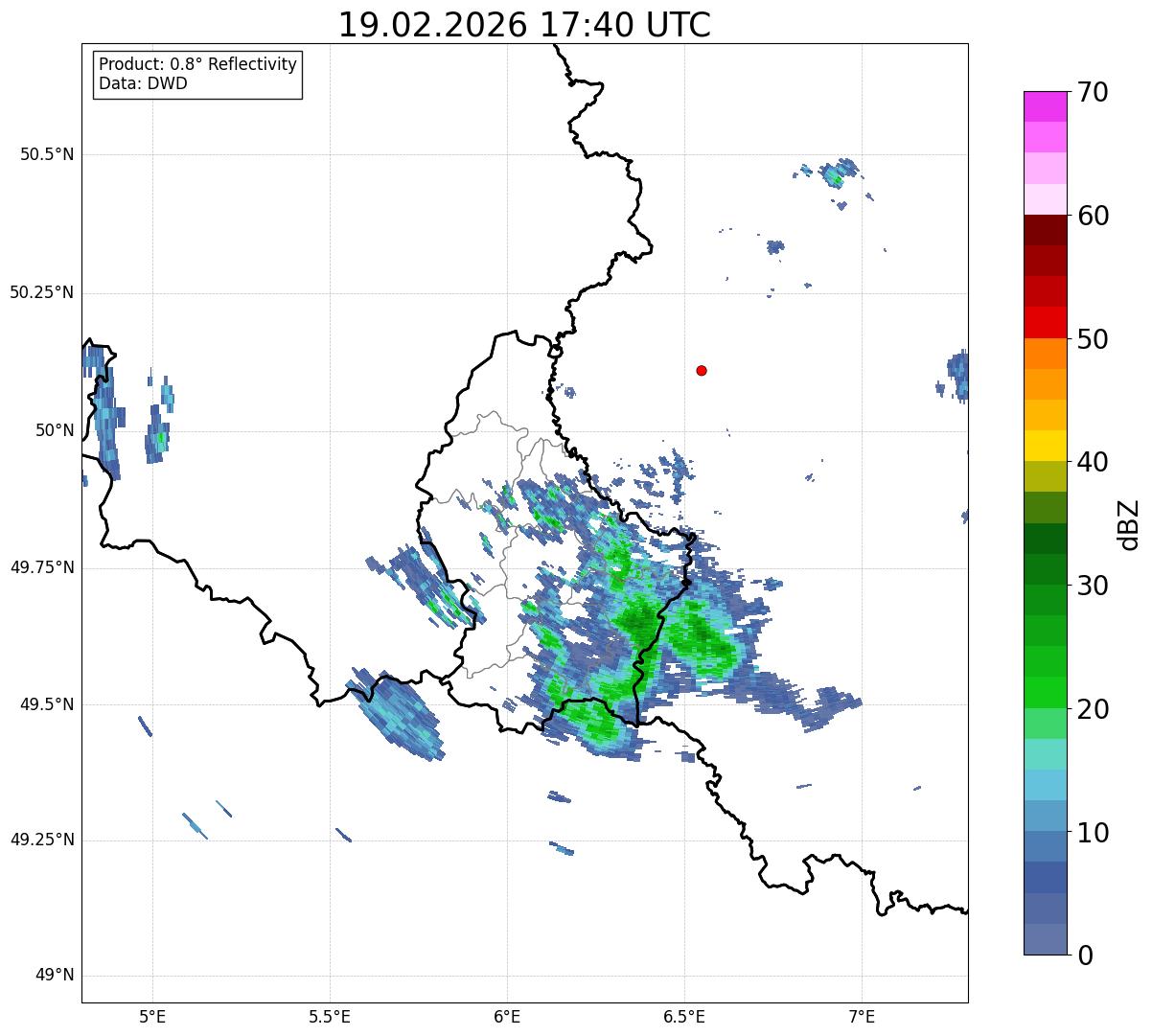This screenshot has height=1036, width=1152.
Task: Click the '49.5°N' latitude label
Action: pyautogui.click(x=47, y=704)
